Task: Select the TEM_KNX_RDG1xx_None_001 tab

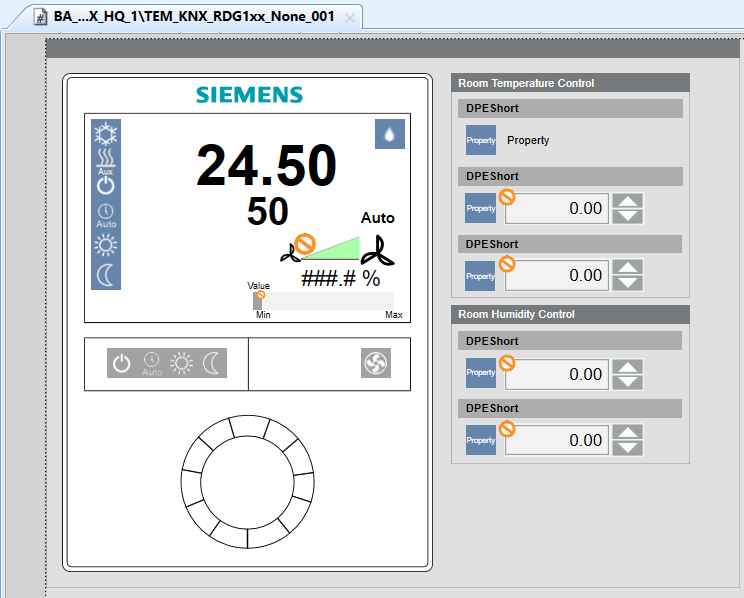Action: 193,17
